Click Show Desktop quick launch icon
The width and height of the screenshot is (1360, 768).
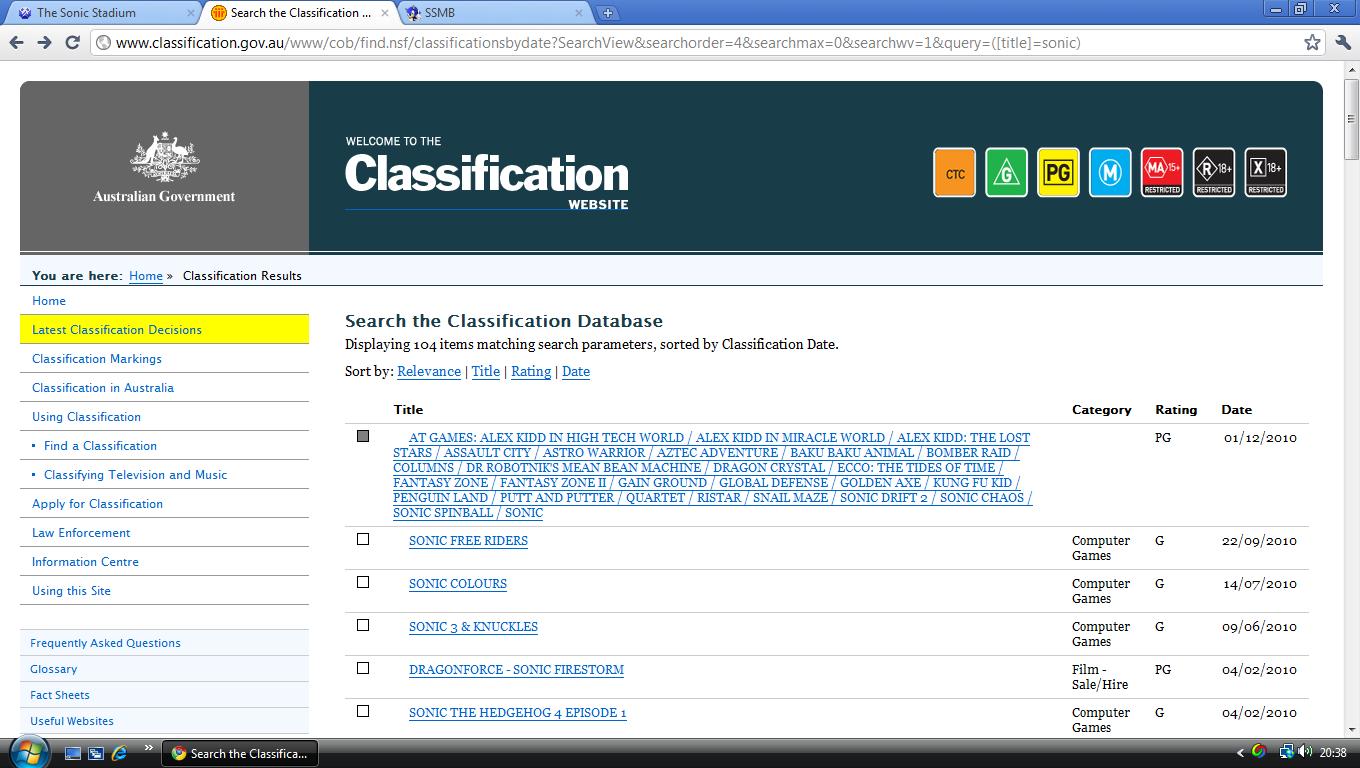(x=73, y=753)
